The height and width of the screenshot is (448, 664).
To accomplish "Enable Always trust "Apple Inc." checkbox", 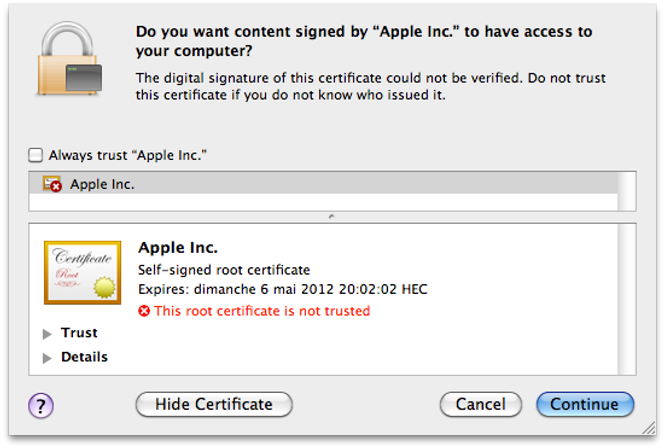I will pos(36,155).
